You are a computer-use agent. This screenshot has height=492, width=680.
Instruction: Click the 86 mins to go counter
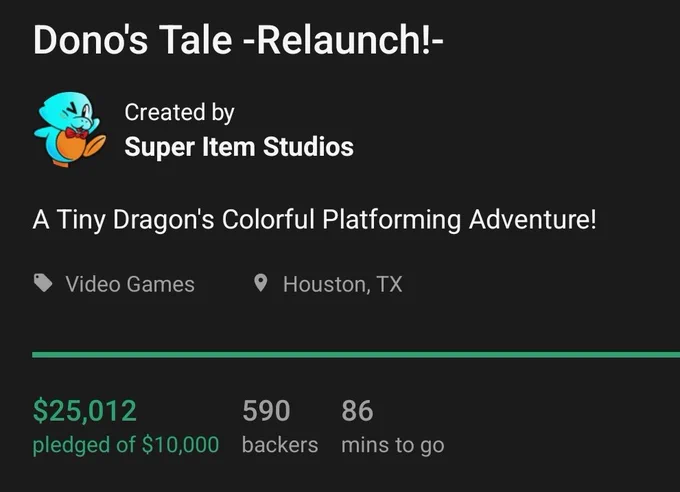(x=357, y=410)
